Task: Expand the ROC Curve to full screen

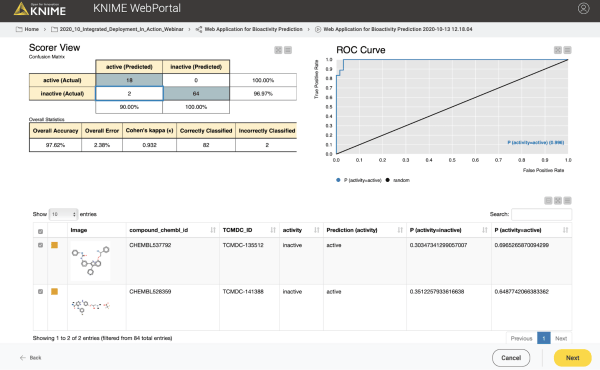Action: coord(558,50)
